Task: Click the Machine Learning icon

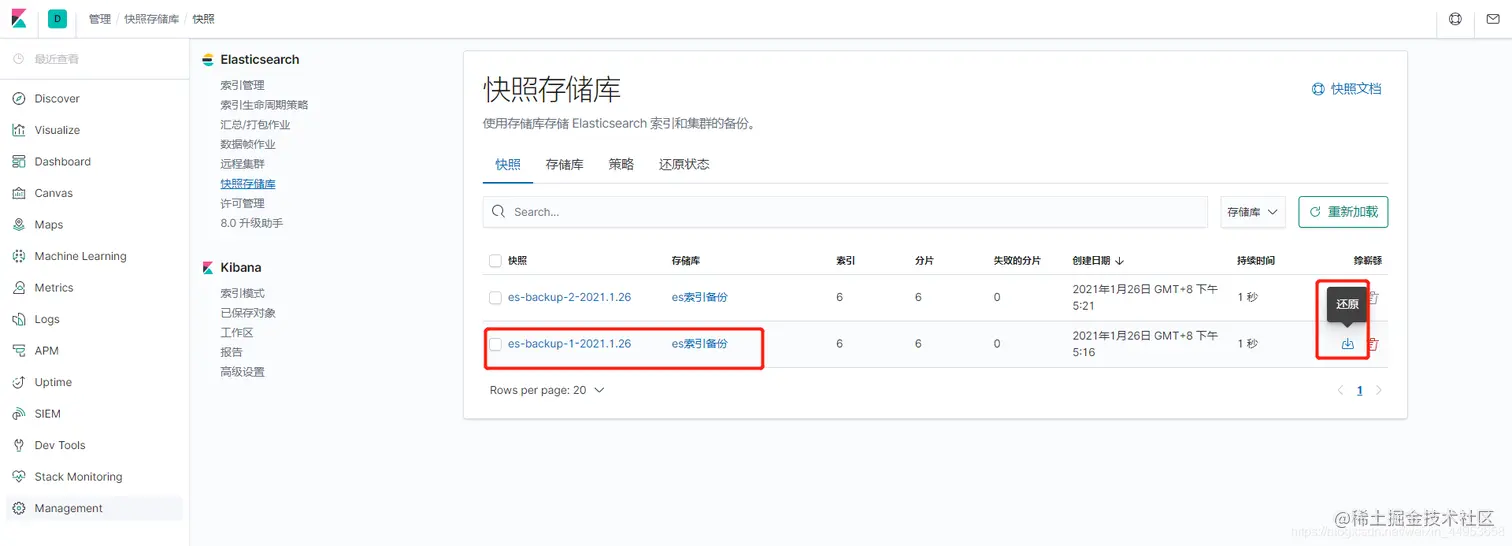Action: 18,256
